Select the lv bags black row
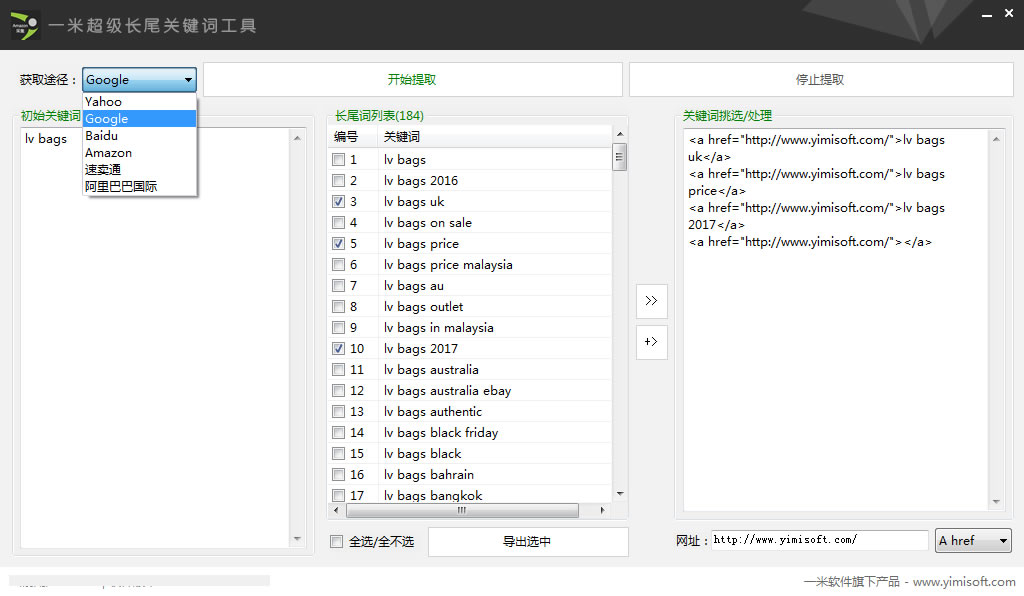 point(470,453)
